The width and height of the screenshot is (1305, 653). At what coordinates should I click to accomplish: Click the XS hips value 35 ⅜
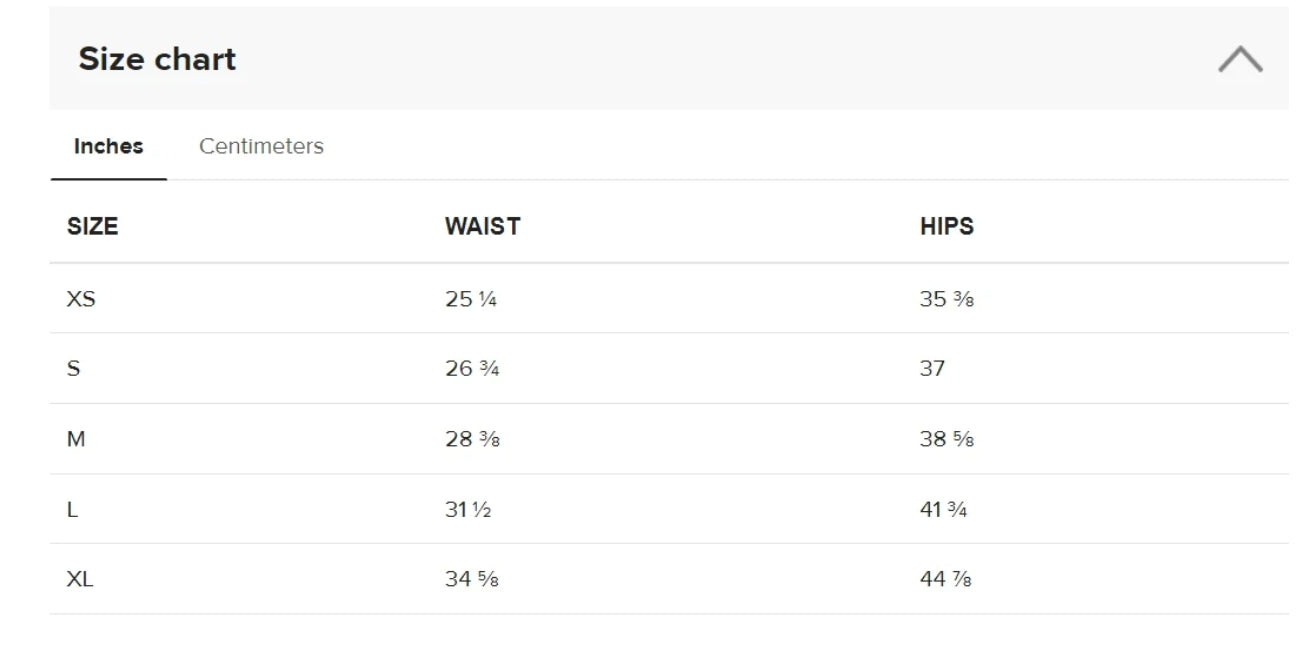tap(946, 299)
